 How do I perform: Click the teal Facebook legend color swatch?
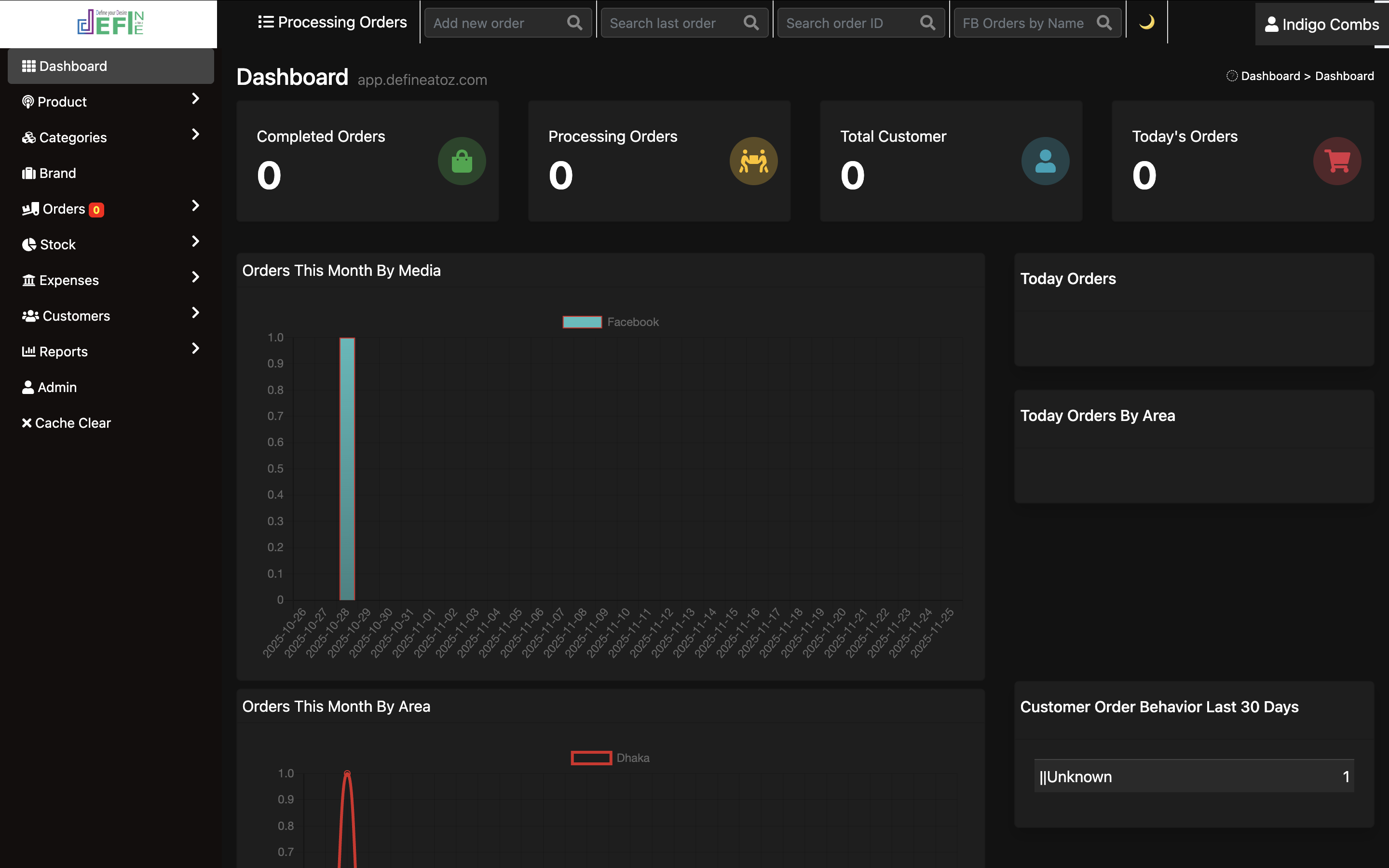pyautogui.click(x=582, y=322)
